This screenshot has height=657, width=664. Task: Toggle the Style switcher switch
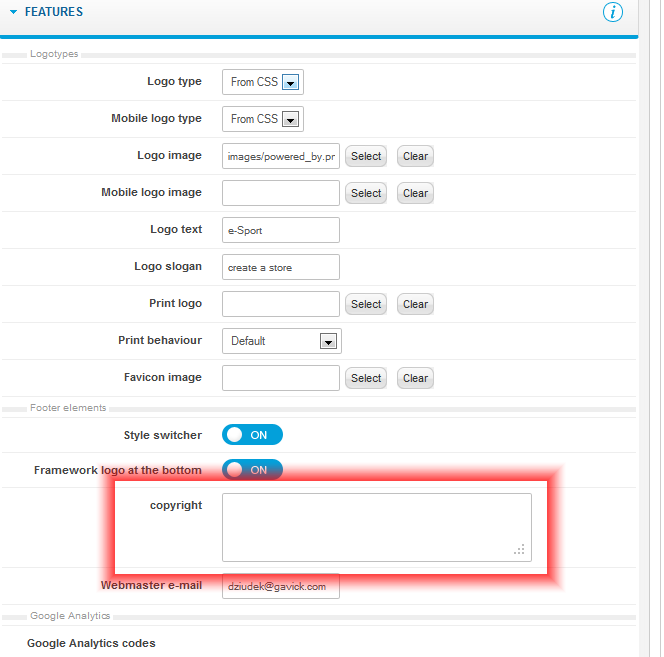252,435
